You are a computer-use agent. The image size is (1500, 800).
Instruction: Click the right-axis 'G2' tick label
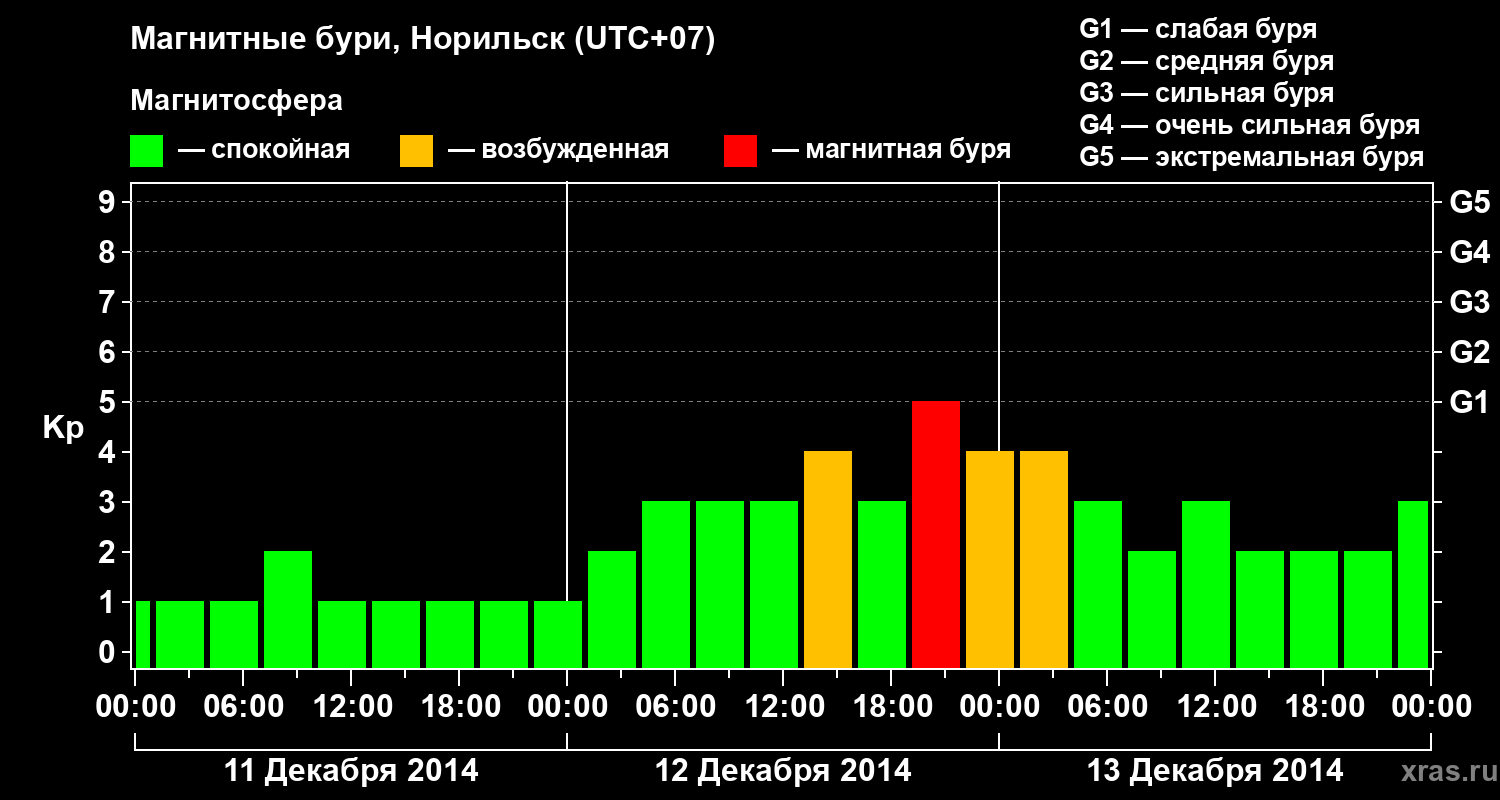tap(1469, 352)
